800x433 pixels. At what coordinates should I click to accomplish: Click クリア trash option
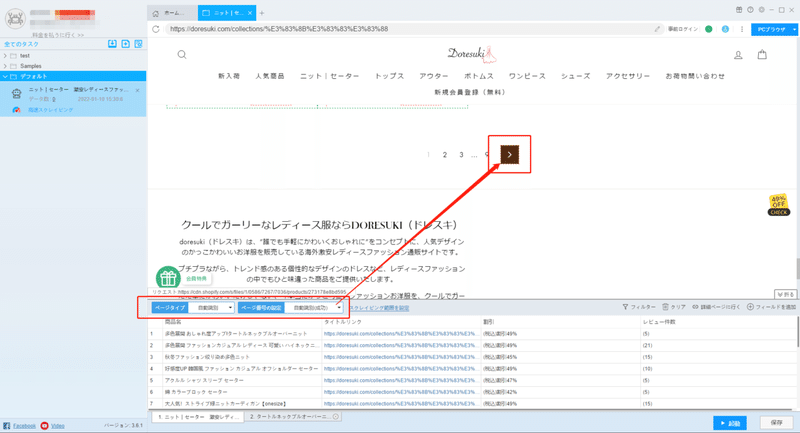pyautogui.click(x=674, y=307)
